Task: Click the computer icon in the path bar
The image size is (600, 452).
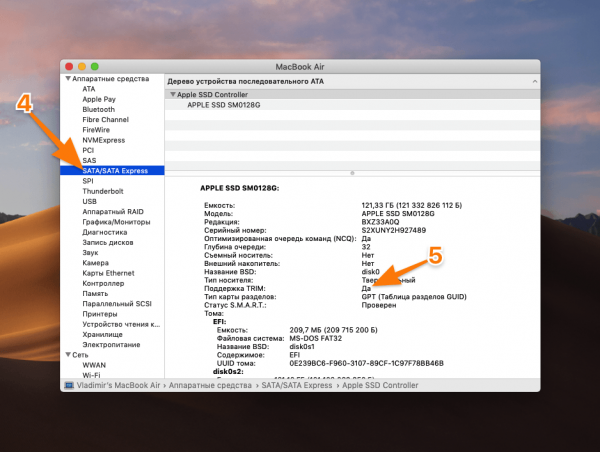Action: coord(69,385)
